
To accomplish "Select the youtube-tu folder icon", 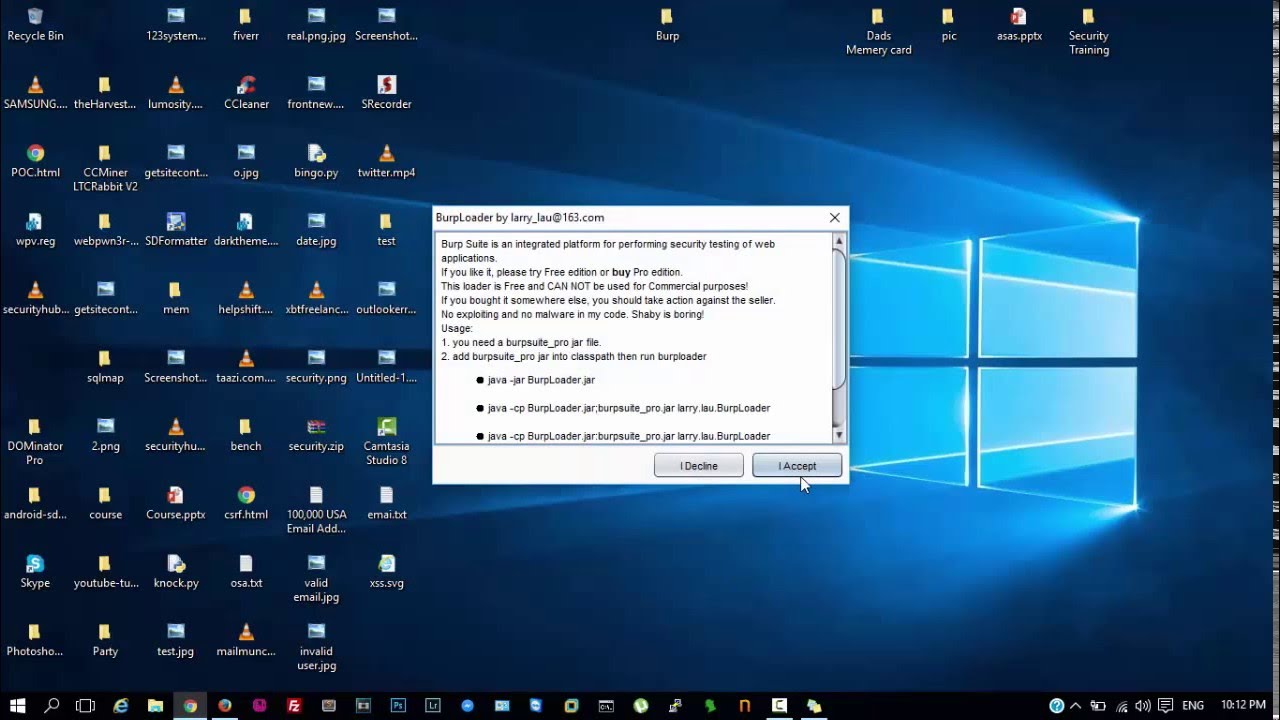I will click(105, 572).
